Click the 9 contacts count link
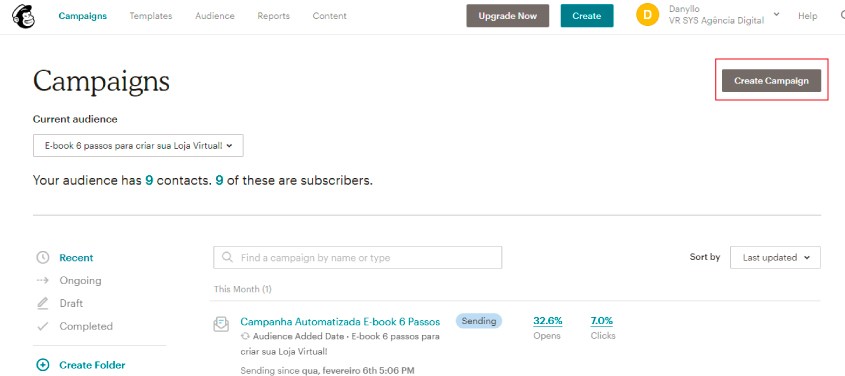 pyautogui.click(x=149, y=180)
